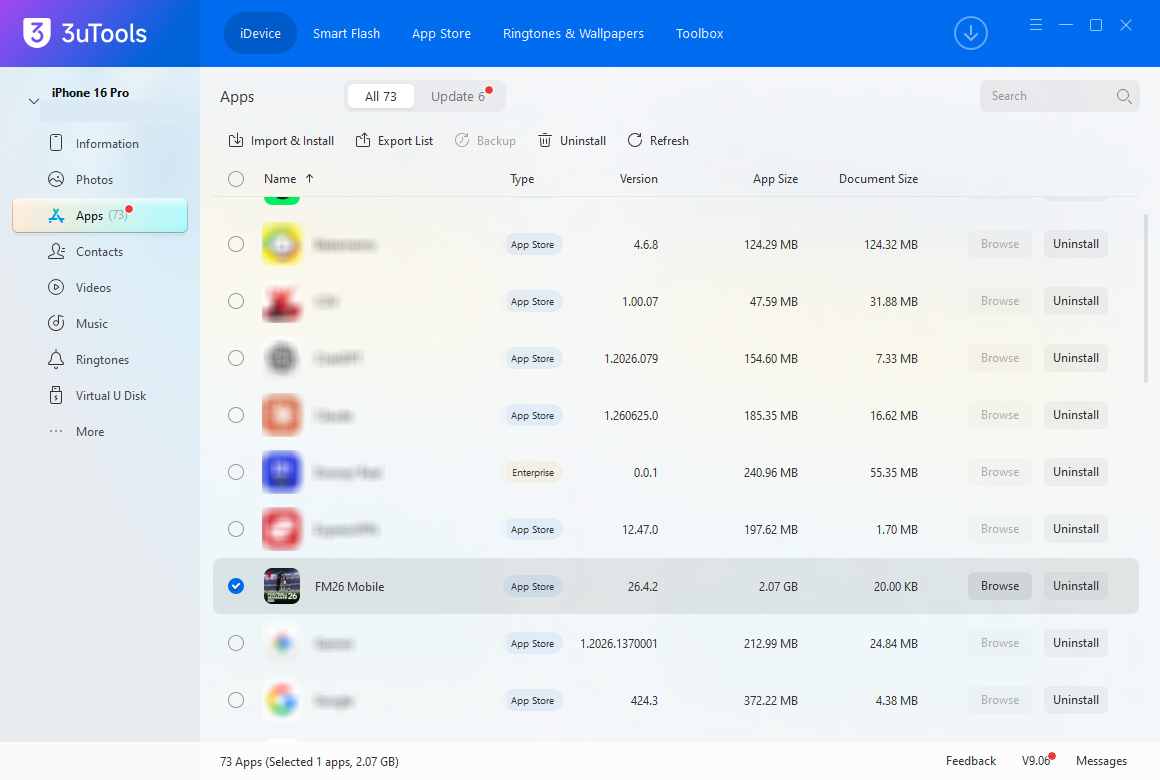The height and width of the screenshot is (780, 1160).
Task: Select the app with version 1.2026.079
Action: pyautogui.click(x=236, y=358)
